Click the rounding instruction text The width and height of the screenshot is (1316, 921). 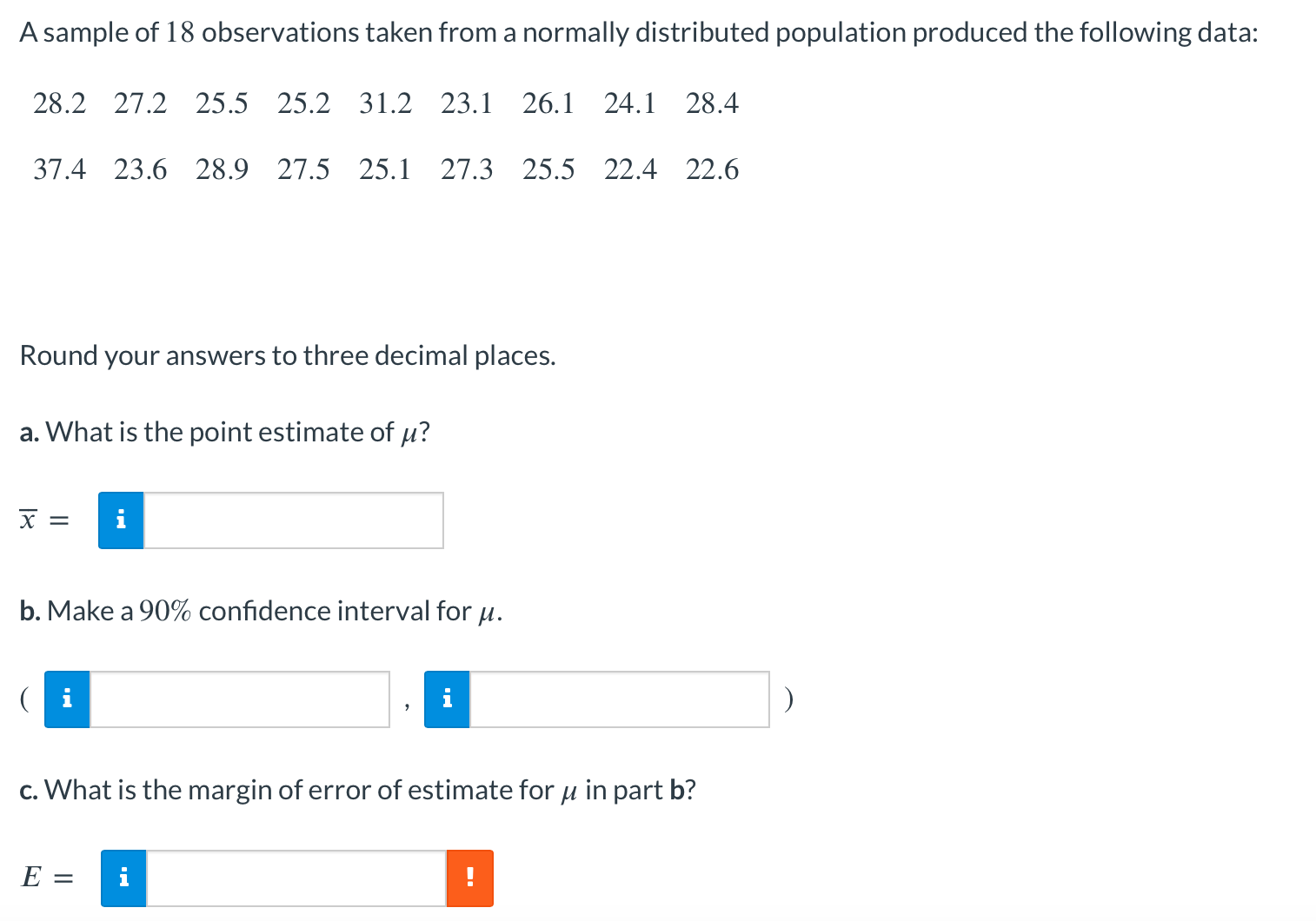[288, 354]
